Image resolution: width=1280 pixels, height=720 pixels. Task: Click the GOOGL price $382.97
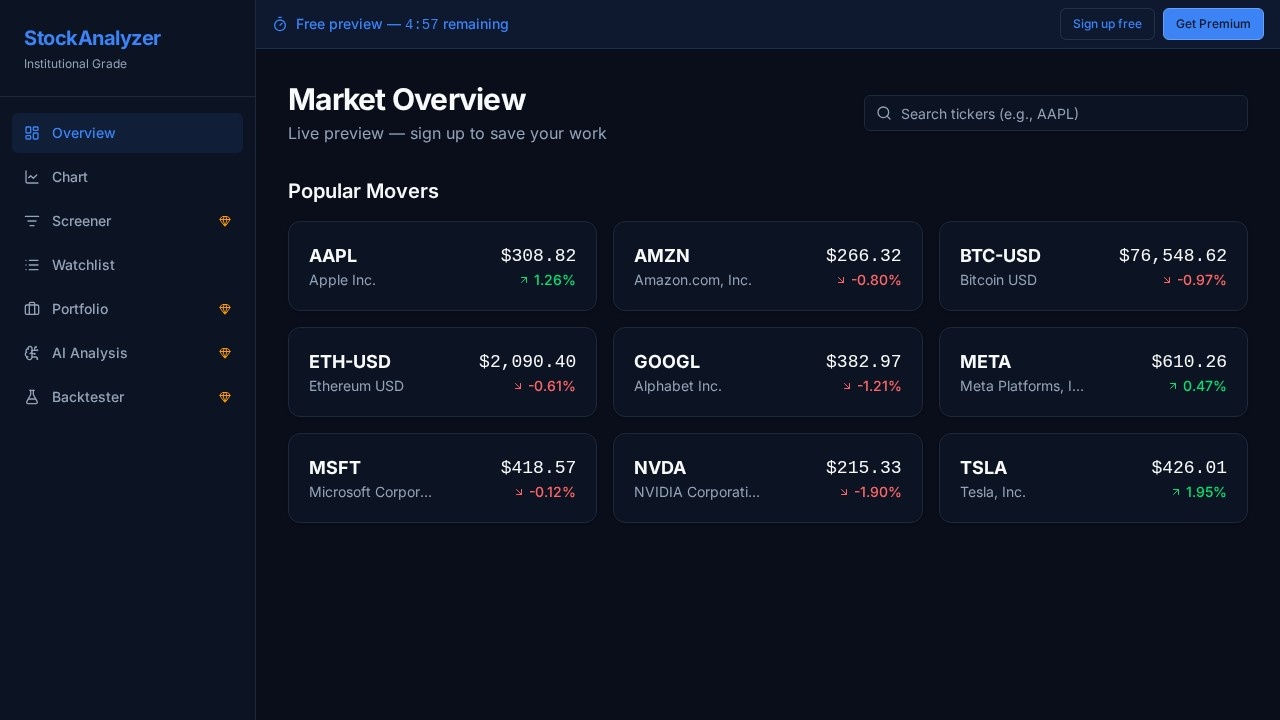[x=864, y=362]
